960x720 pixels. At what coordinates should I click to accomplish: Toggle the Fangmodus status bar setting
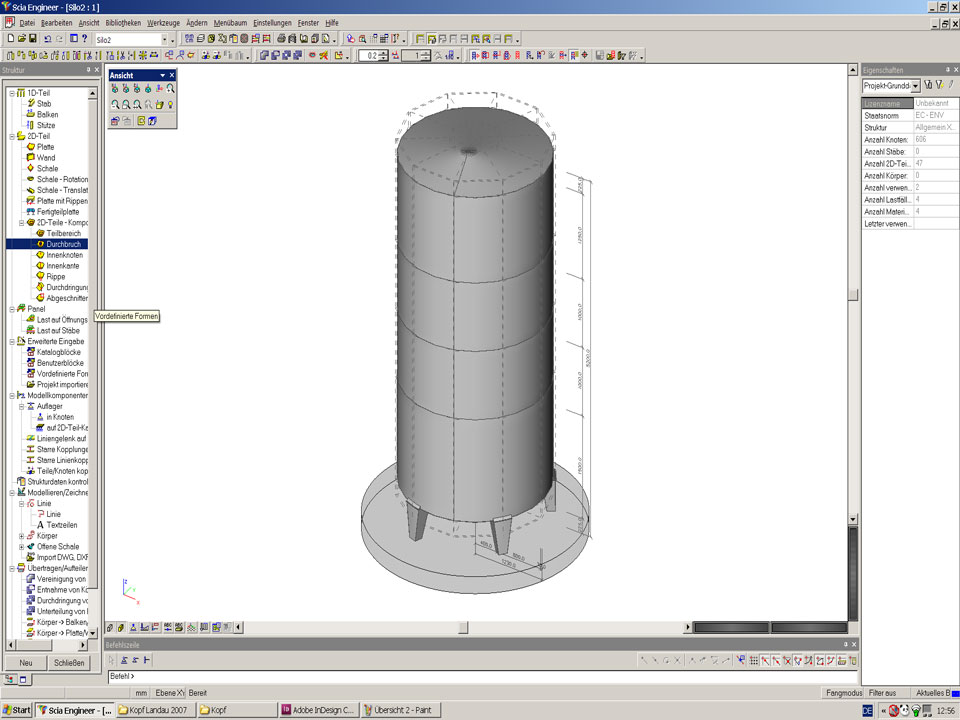(x=842, y=692)
